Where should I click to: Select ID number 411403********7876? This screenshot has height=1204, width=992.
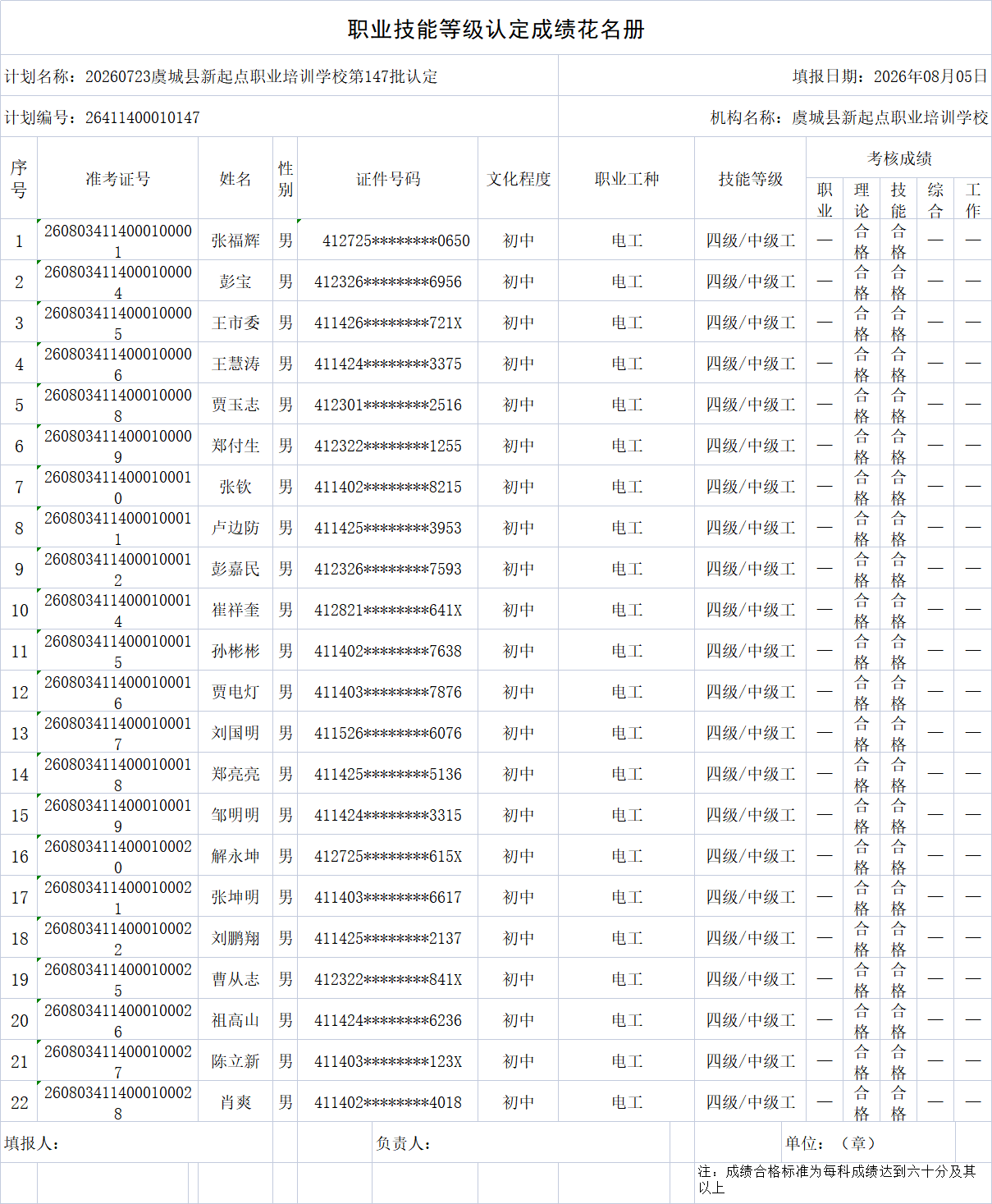(388, 692)
